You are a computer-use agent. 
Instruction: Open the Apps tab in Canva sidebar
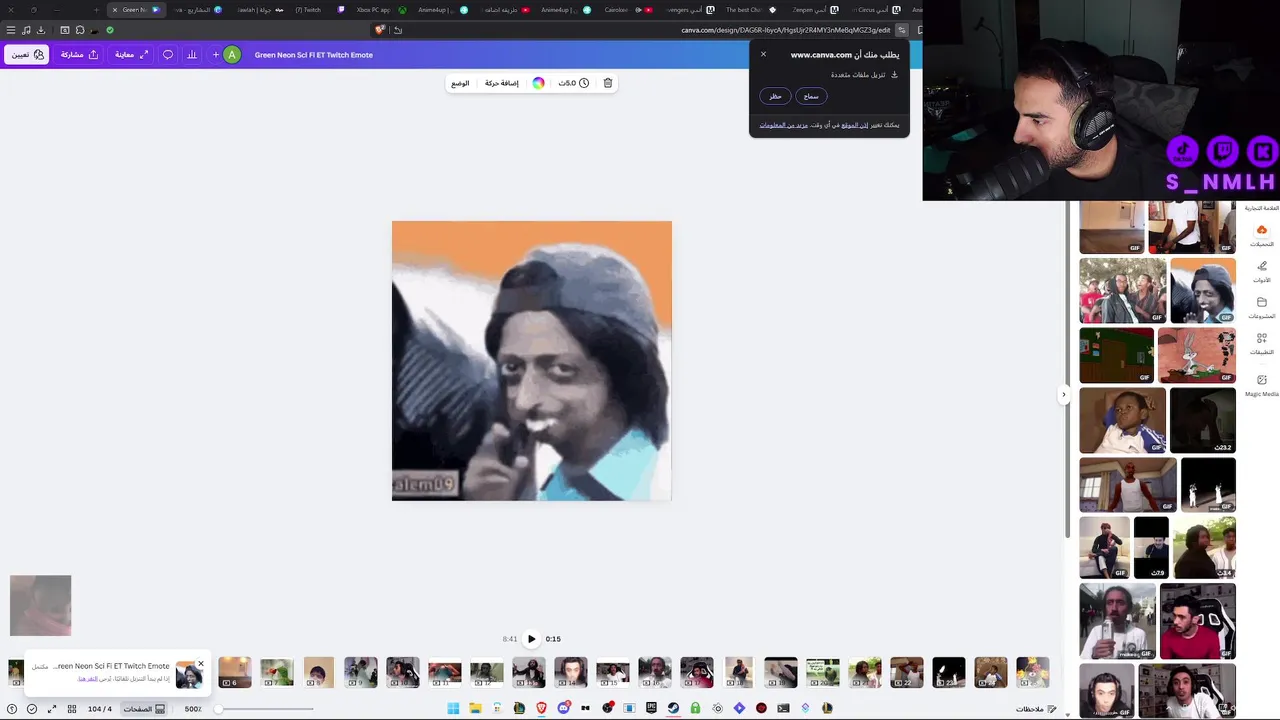1262,343
